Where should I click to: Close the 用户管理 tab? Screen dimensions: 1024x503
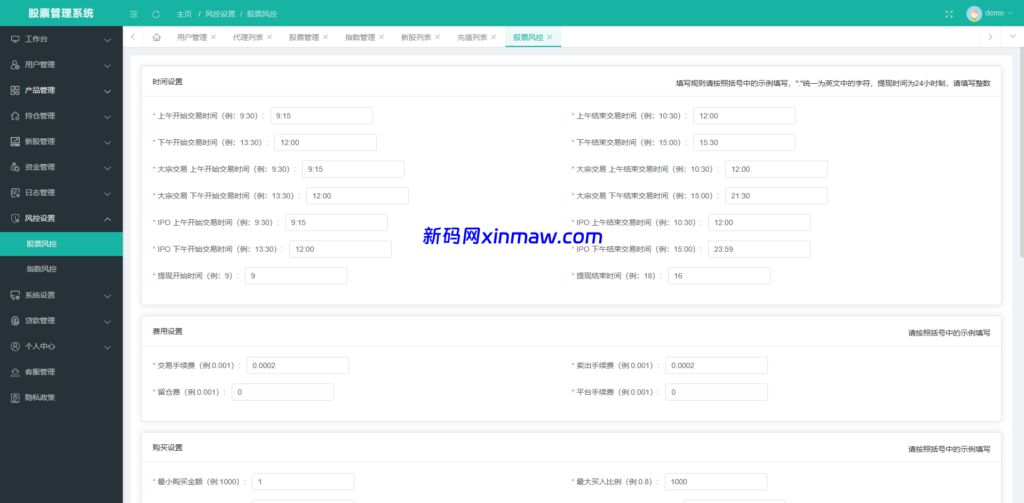tap(214, 37)
